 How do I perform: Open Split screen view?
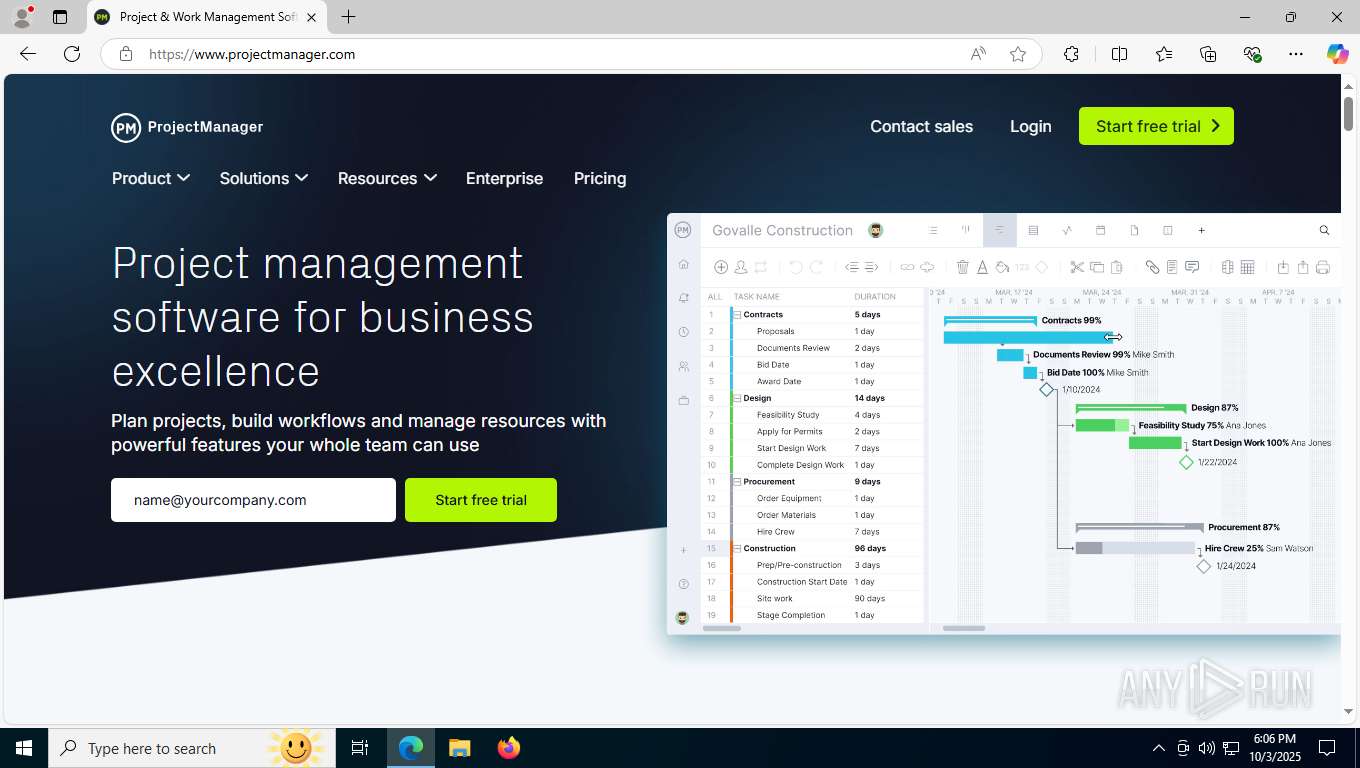click(x=1119, y=54)
